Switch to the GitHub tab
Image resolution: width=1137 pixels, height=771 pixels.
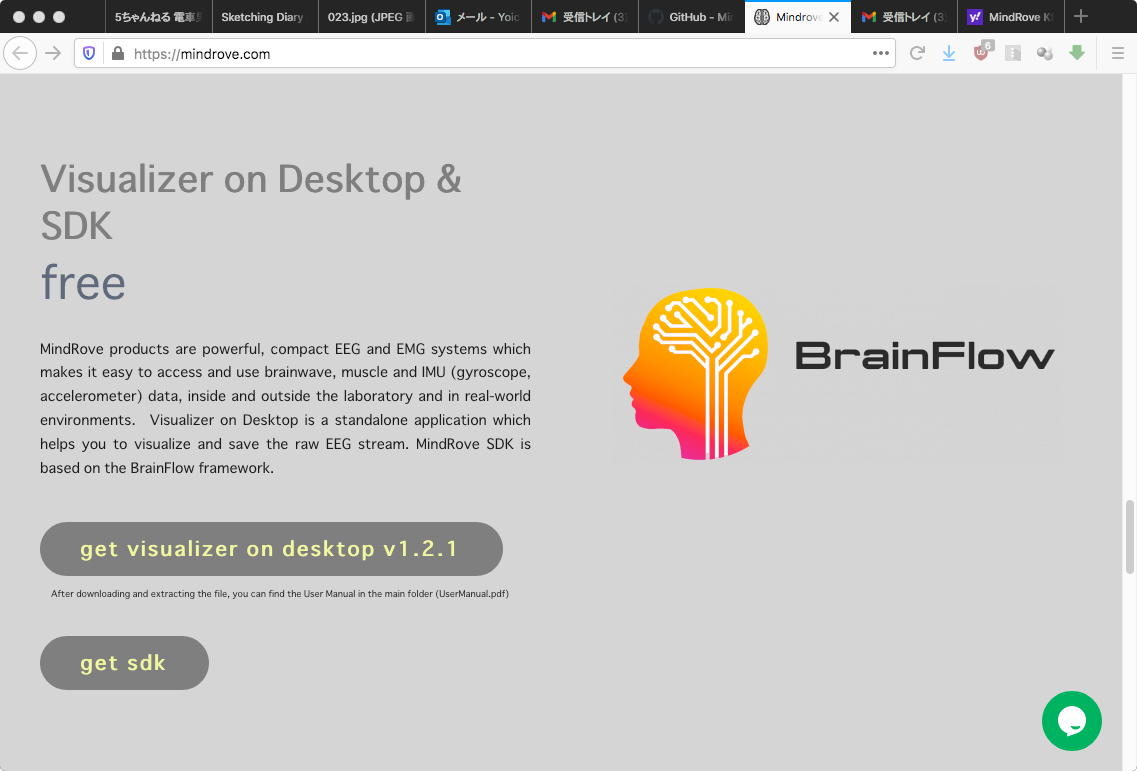[692, 17]
